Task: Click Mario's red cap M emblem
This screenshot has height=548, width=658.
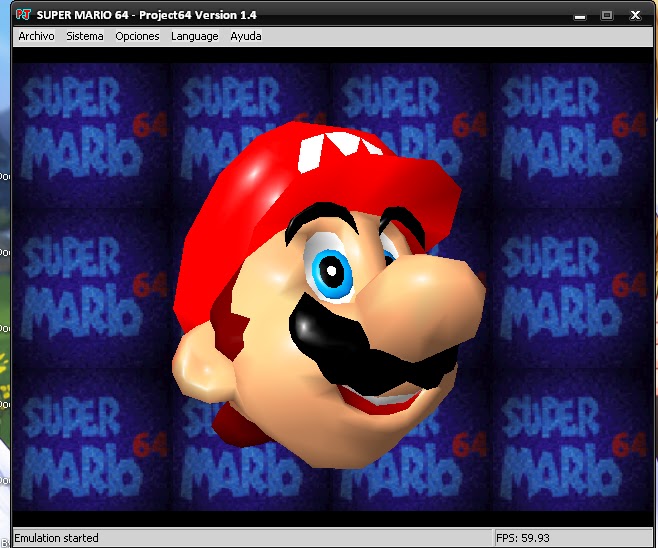Action: click(x=338, y=151)
